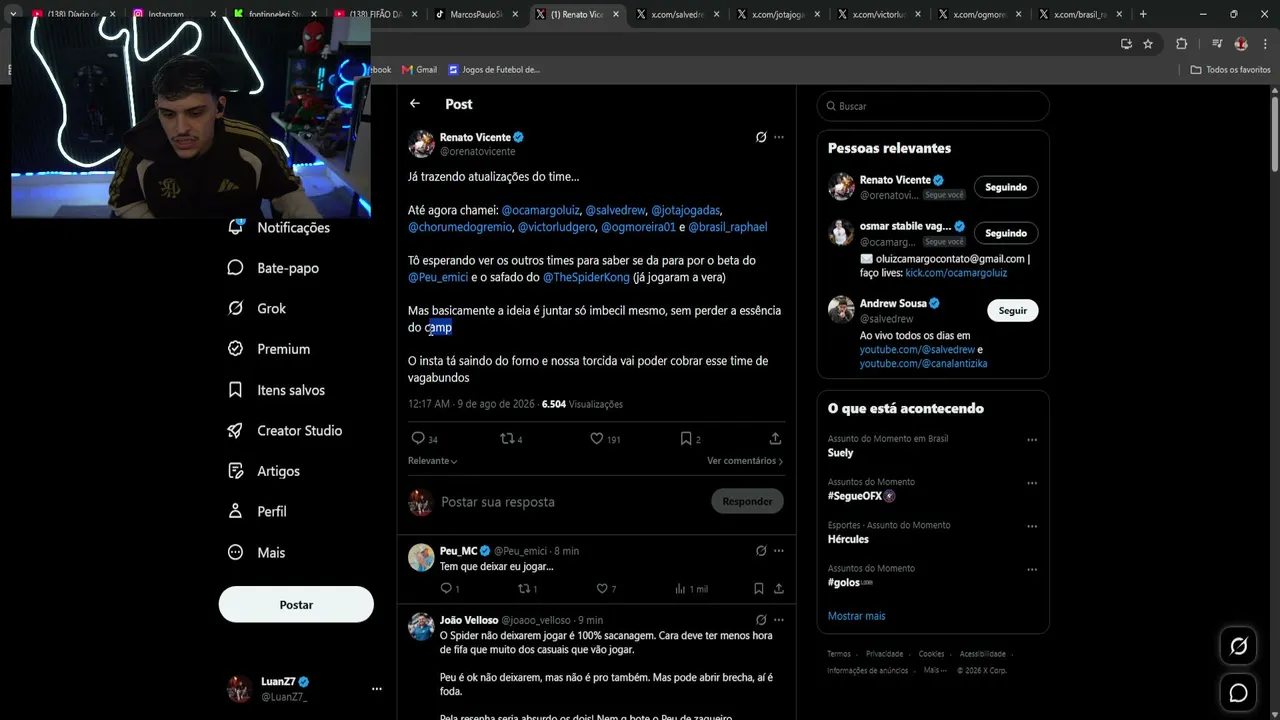The height and width of the screenshot is (720, 1280).
Task: Bookmark the main post with 2 saves
Action: (690, 439)
